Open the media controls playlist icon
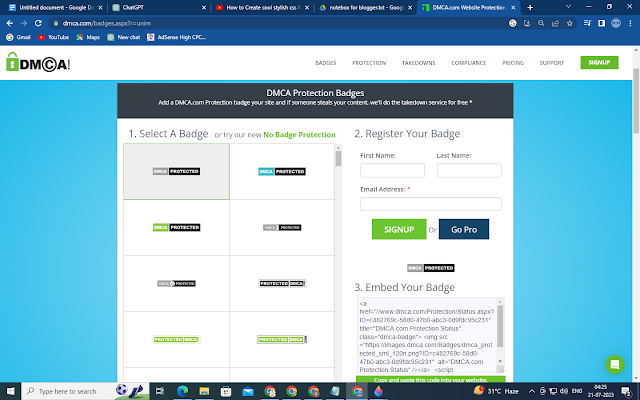The image size is (640, 400). click(x=587, y=23)
